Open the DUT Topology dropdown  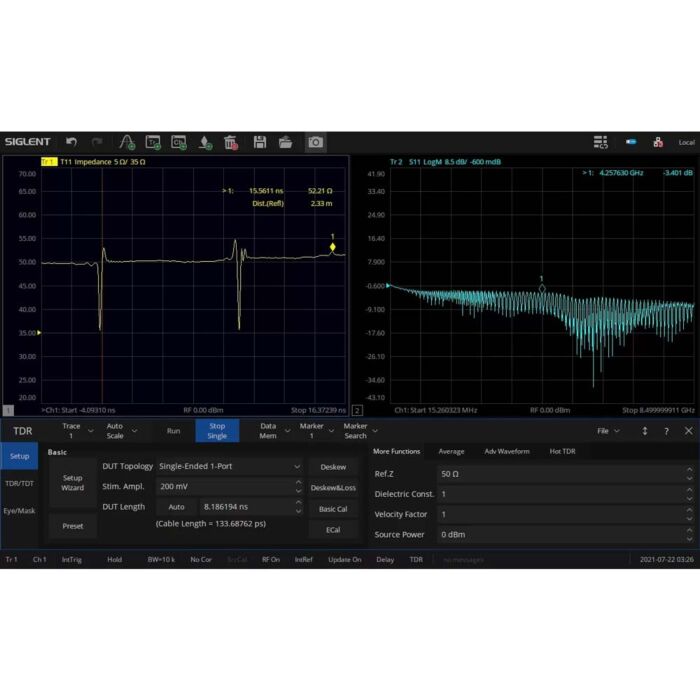[x=229, y=466]
